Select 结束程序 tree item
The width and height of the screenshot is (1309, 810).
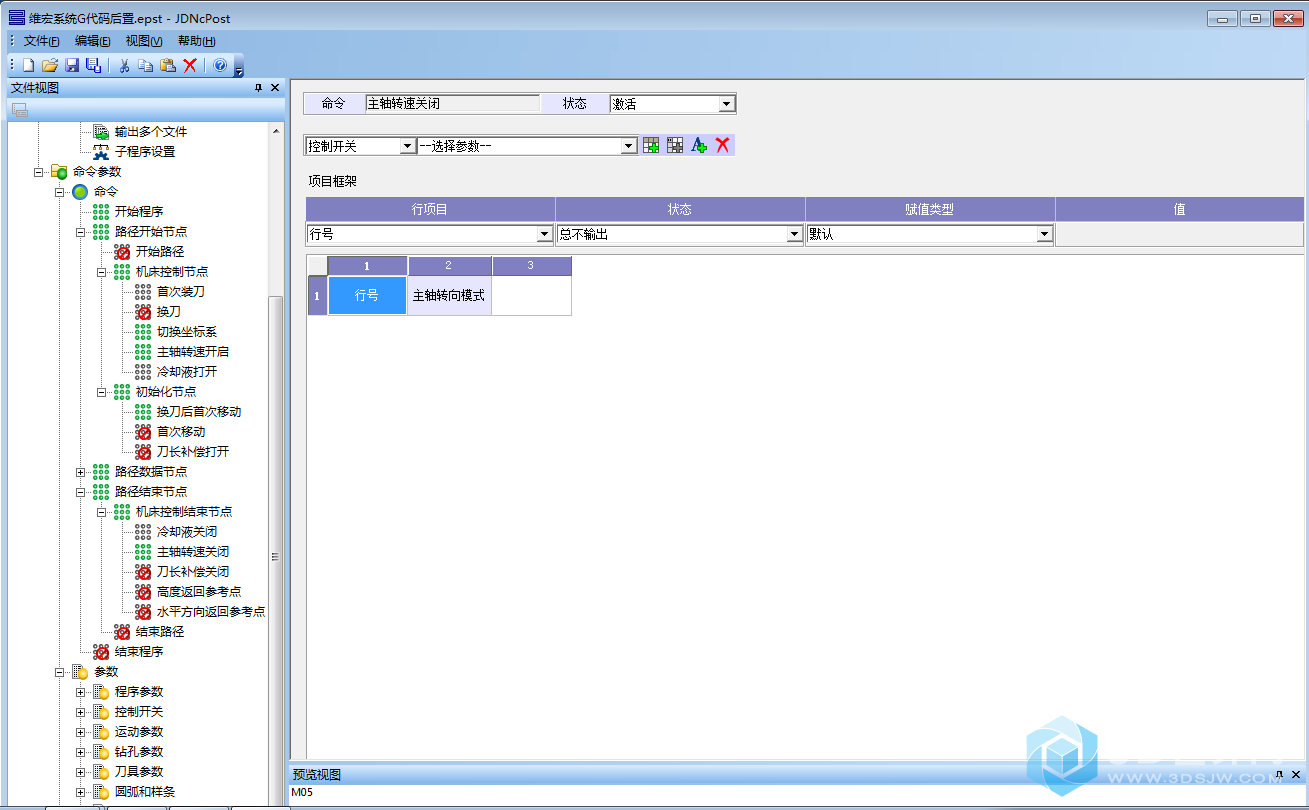139,652
